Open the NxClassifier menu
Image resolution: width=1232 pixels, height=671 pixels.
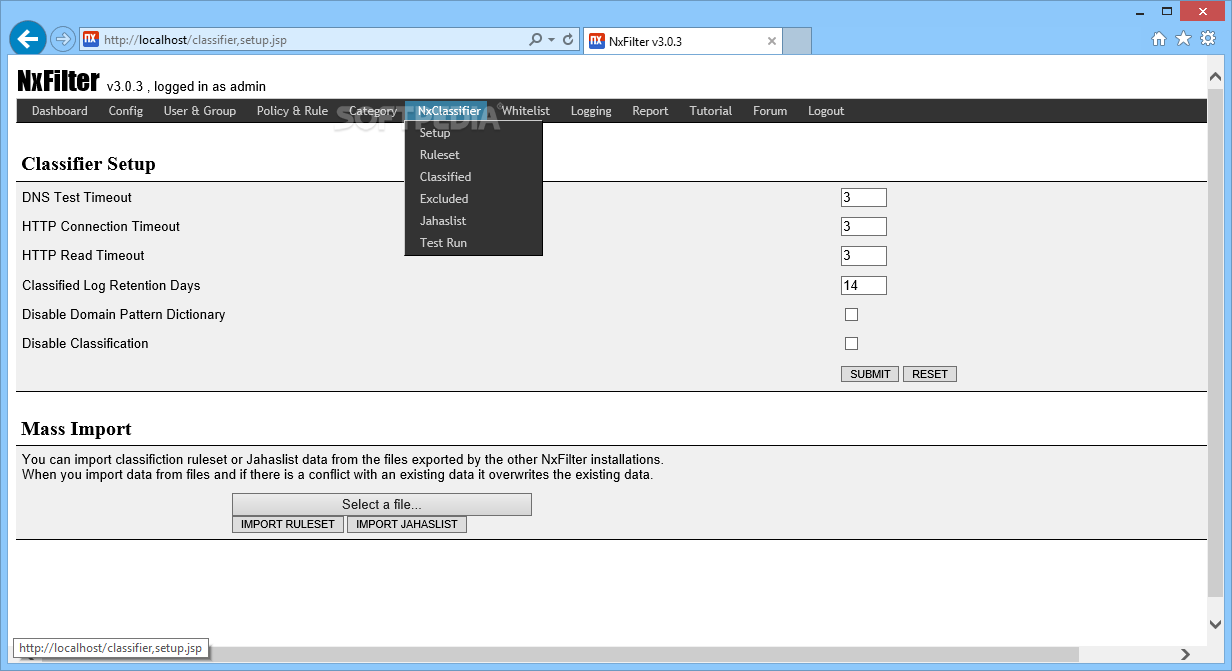coord(449,111)
